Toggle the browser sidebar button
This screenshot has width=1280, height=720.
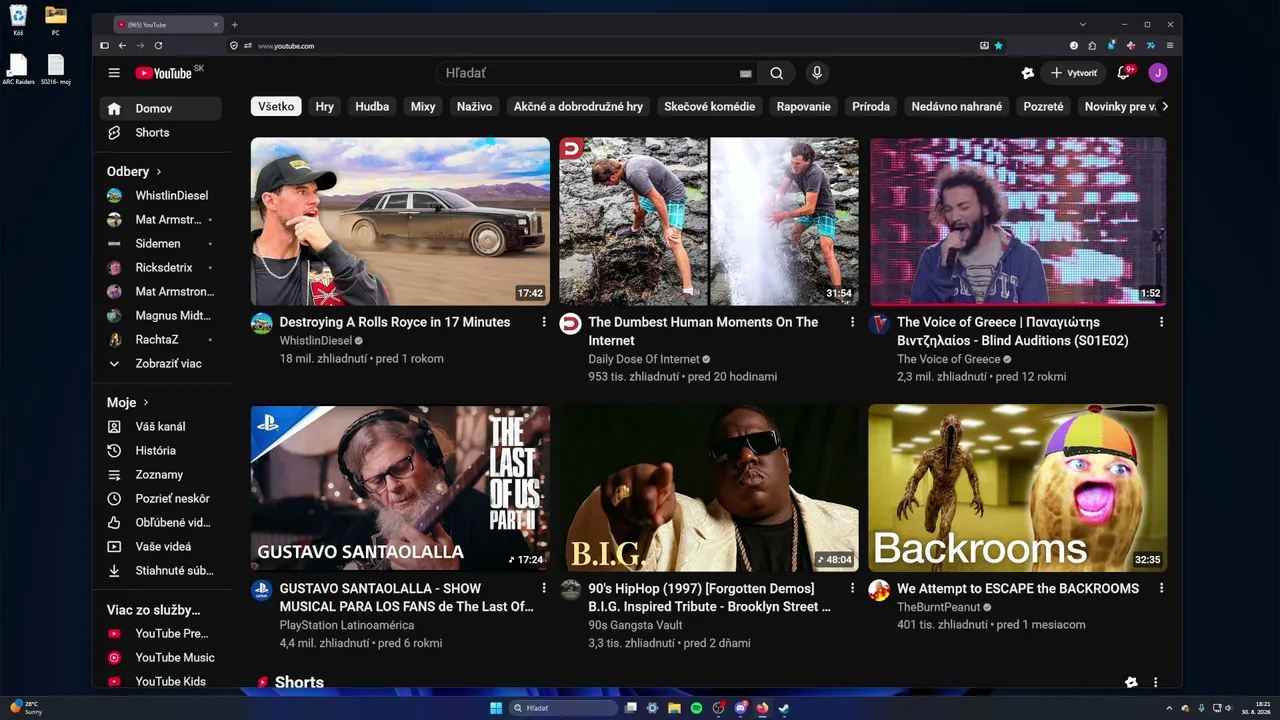104,45
